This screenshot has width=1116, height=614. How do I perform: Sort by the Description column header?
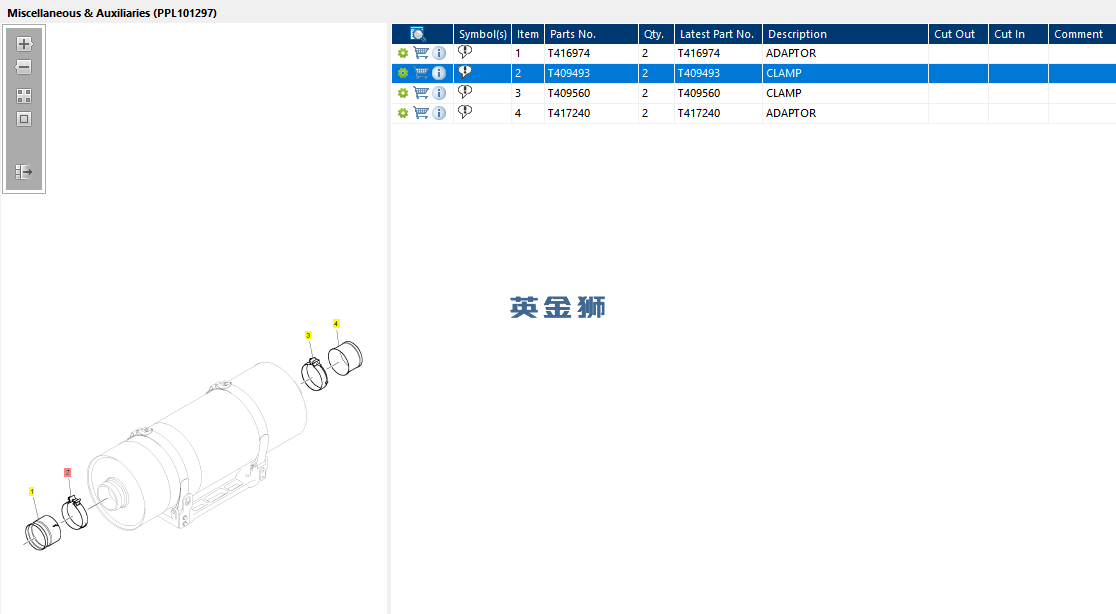pos(846,34)
